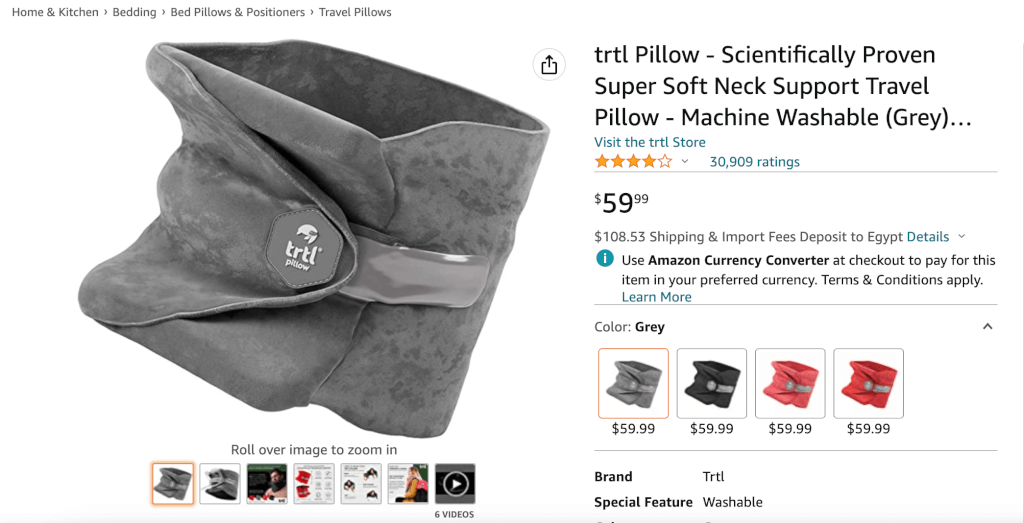Show second thumbnail of pillow with strap
This screenshot has width=1024, height=523.
pos(220,484)
